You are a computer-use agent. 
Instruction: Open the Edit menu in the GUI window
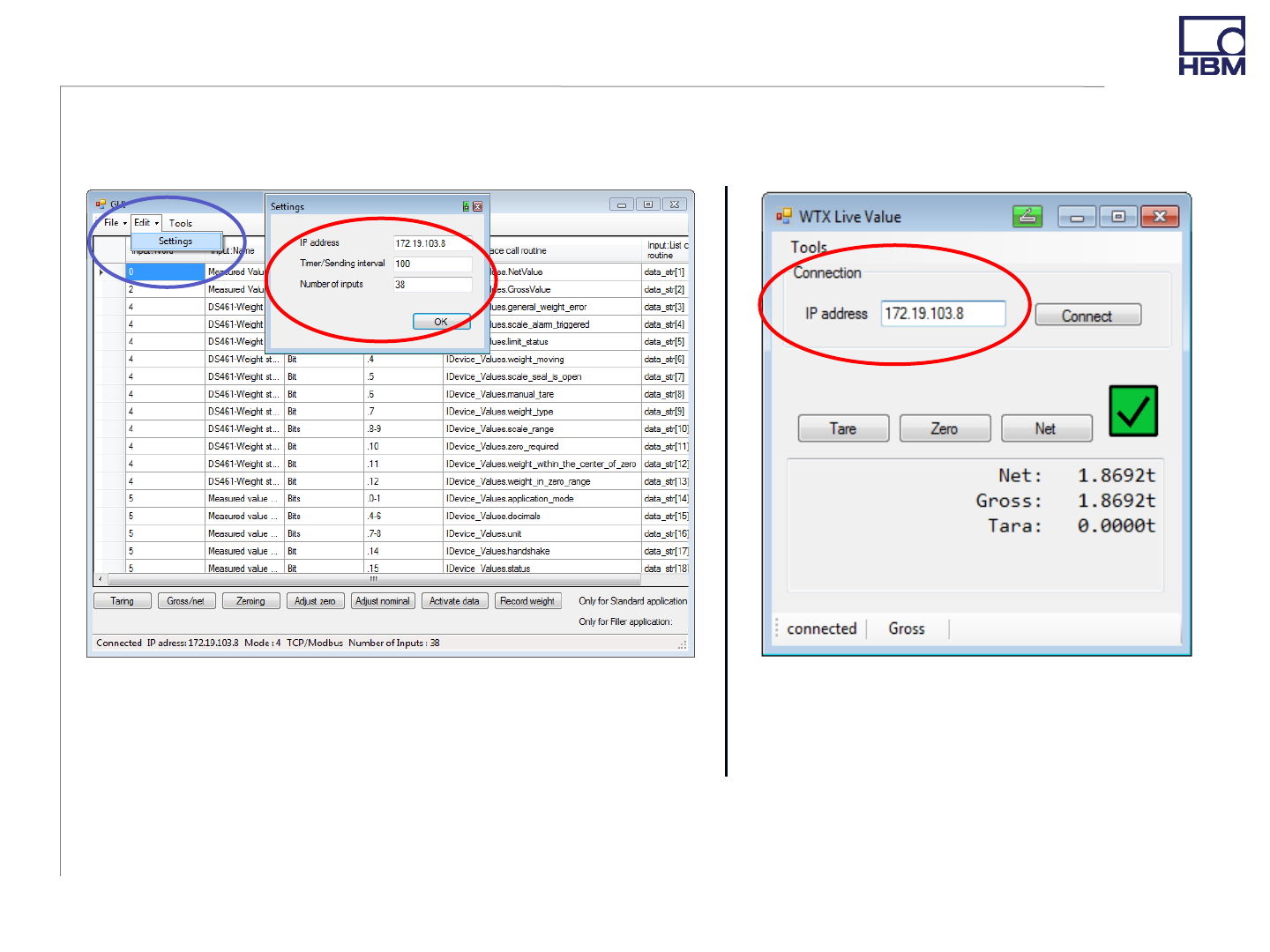(x=146, y=223)
